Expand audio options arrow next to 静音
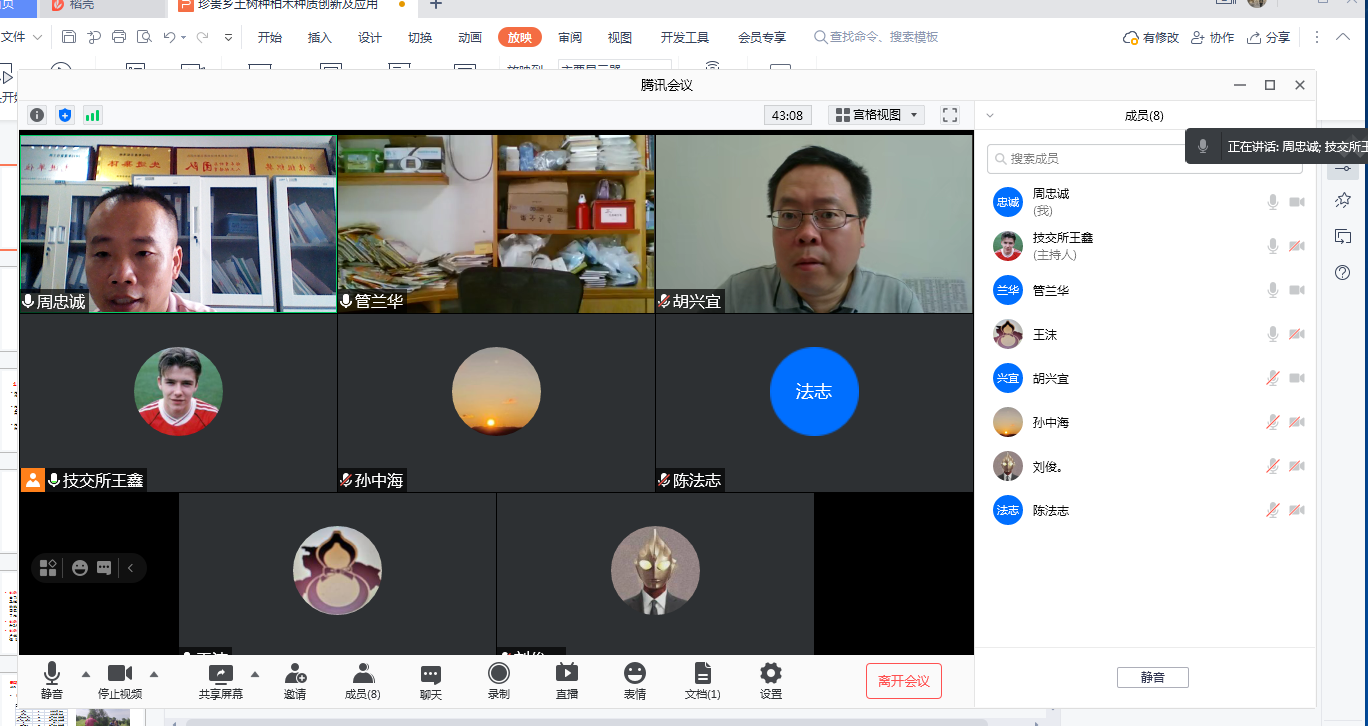This screenshot has width=1368, height=726. (85, 673)
